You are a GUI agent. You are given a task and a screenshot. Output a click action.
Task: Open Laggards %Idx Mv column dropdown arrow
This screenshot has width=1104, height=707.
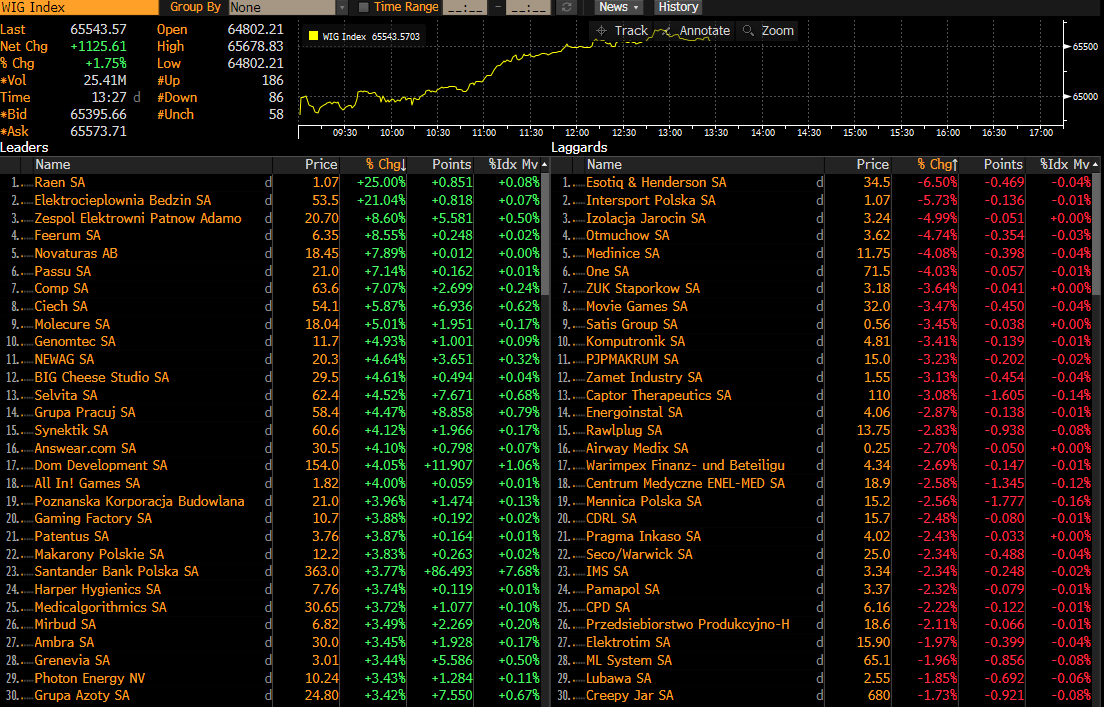1097,165
